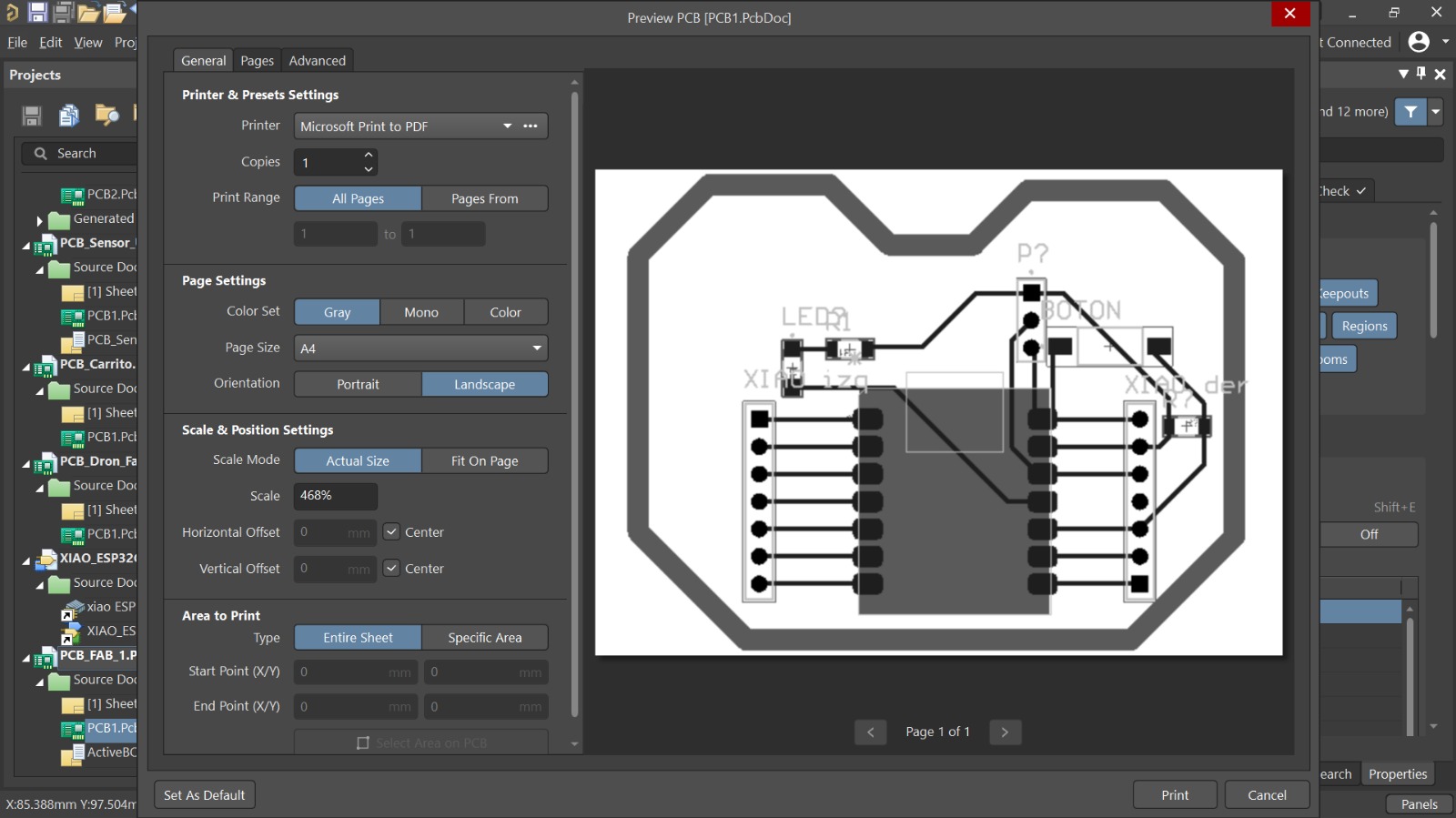
Task: Open the File menu
Action: (x=17, y=42)
